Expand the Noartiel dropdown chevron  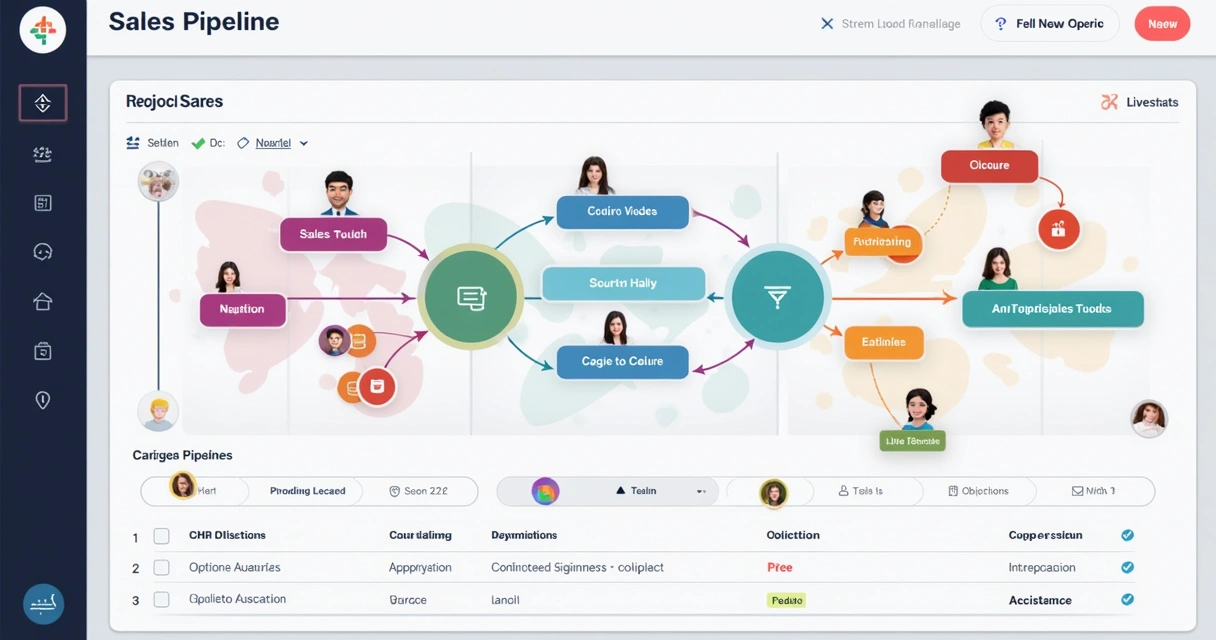[304, 143]
